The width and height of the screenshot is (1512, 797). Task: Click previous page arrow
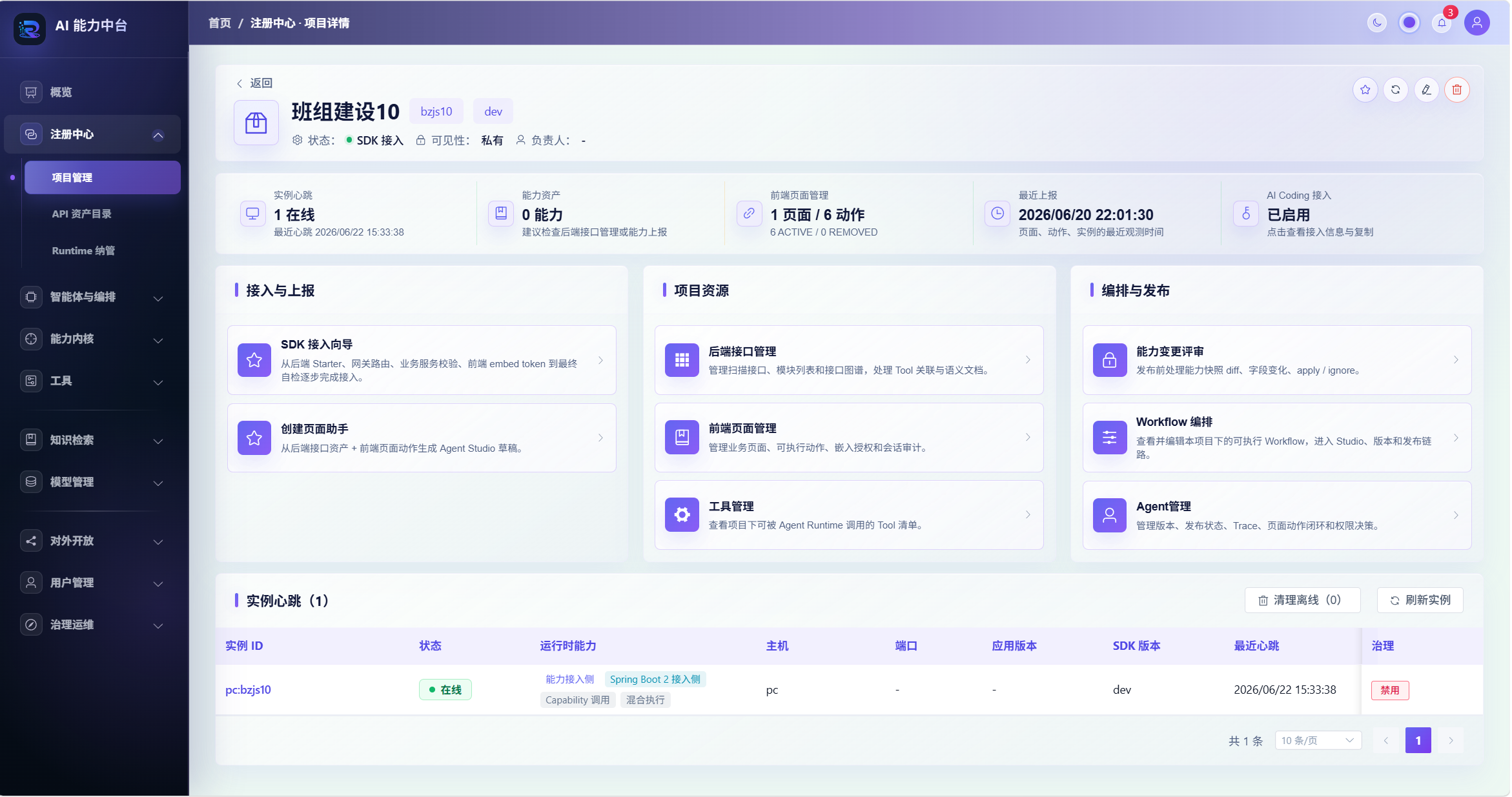pos(1385,740)
